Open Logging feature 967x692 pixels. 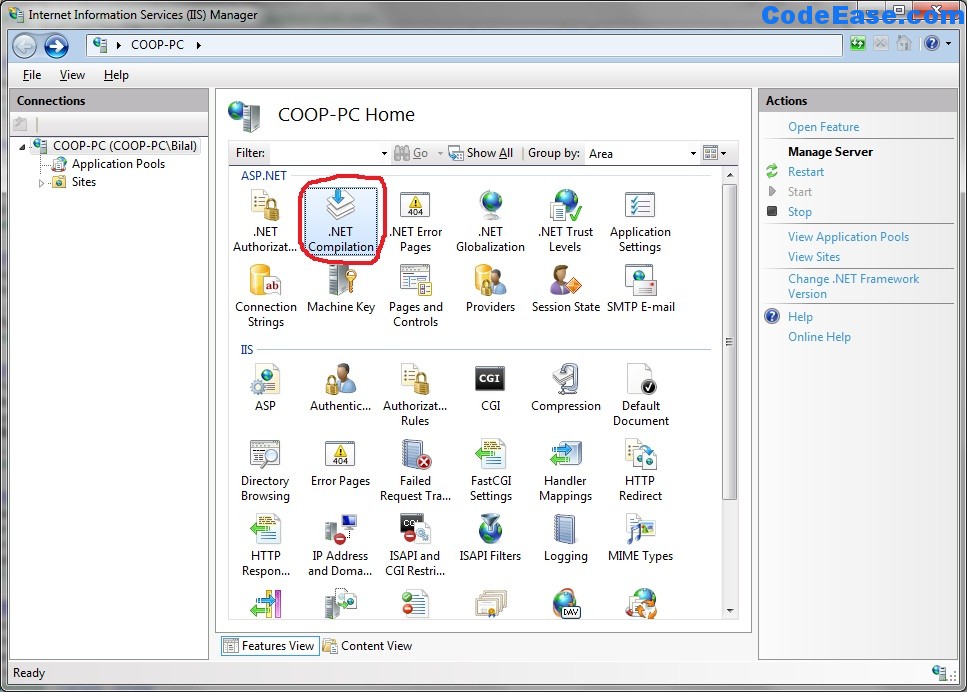pos(566,538)
